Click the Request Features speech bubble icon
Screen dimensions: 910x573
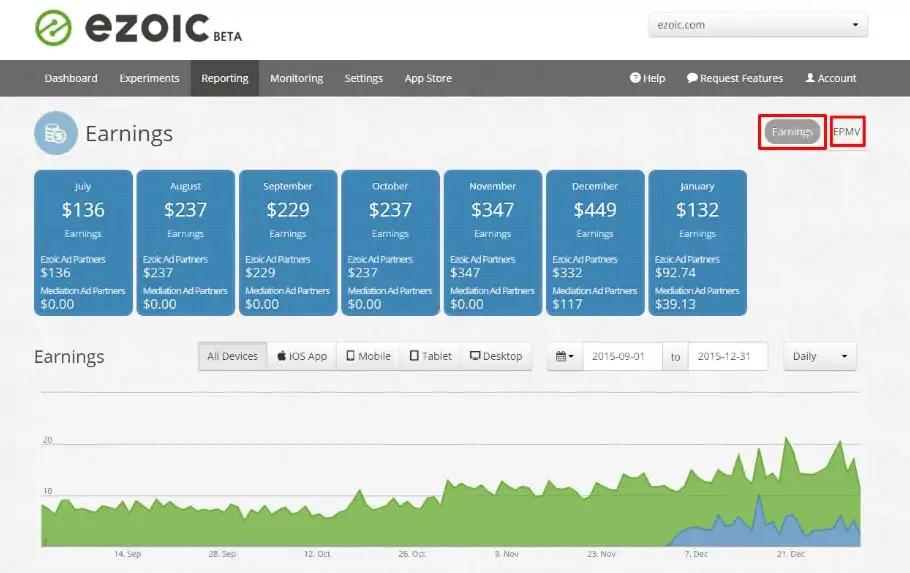pos(692,78)
